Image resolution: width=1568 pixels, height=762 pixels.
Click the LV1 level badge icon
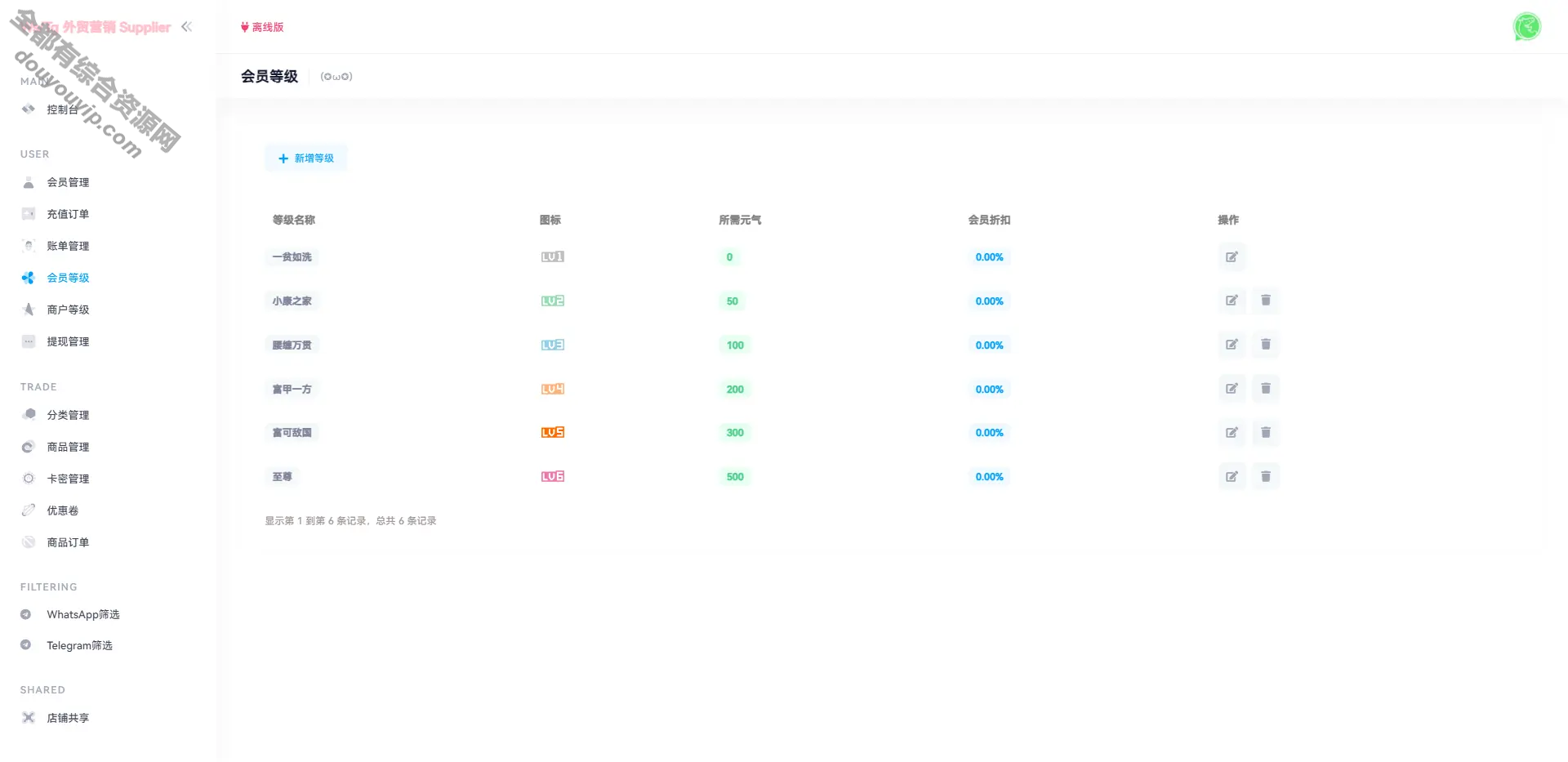click(553, 257)
